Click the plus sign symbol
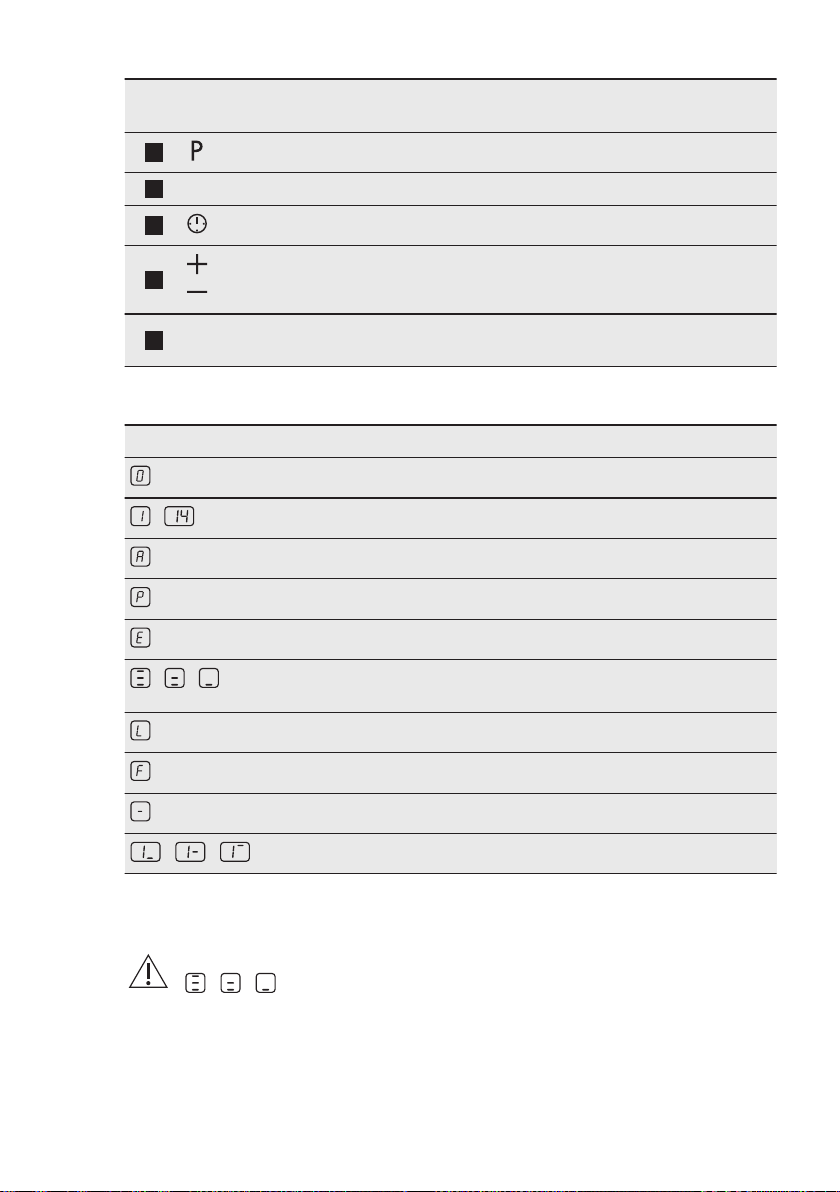 coord(197,264)
